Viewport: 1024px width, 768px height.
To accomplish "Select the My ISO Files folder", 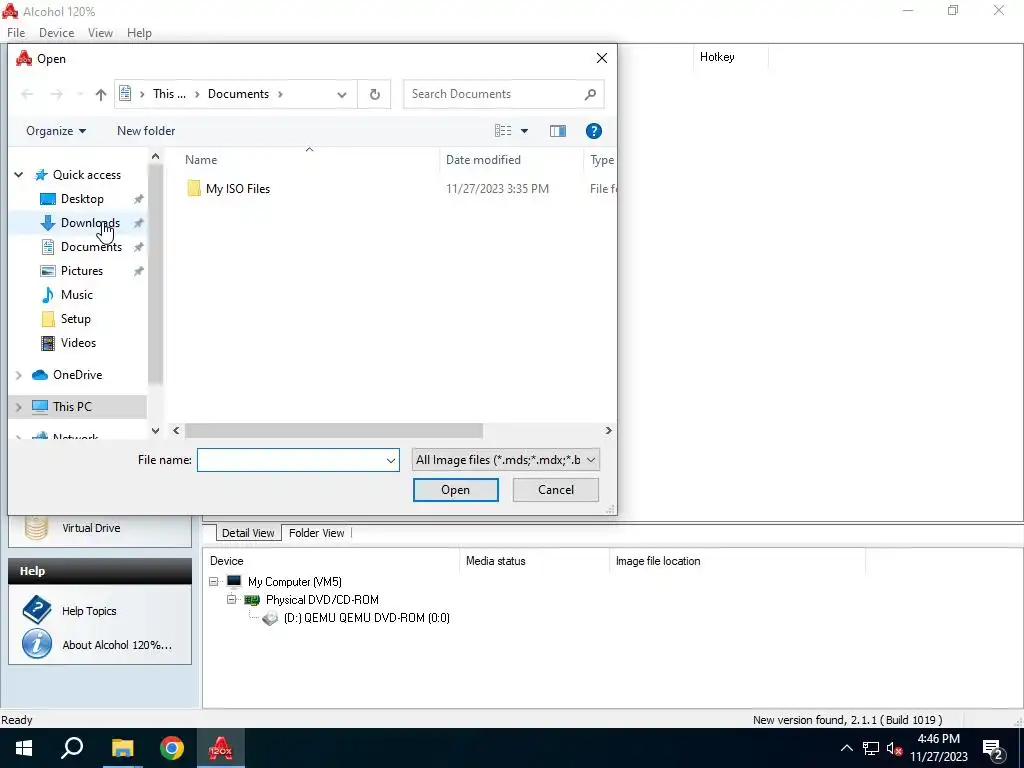I will 238,189.
